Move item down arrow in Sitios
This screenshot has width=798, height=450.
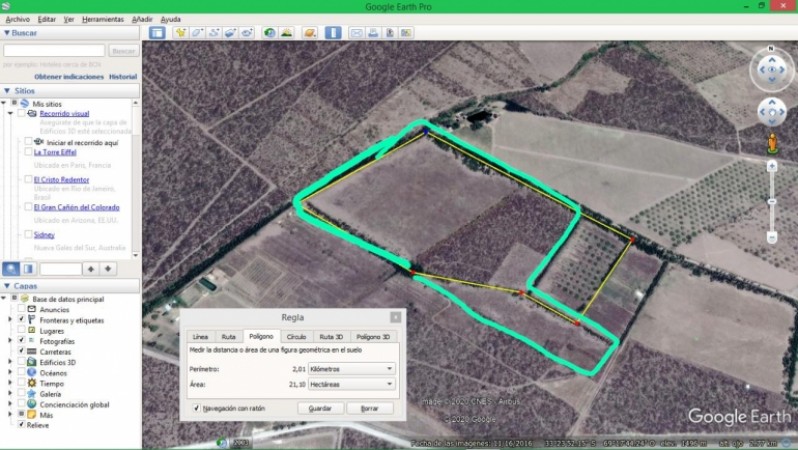(108, 269)
